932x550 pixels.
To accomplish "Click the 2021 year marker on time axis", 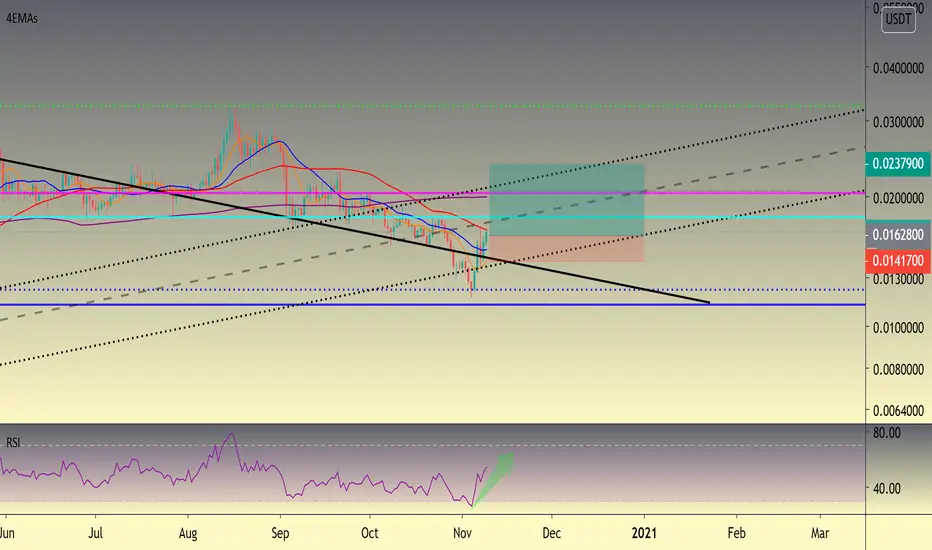I will [x=644, y=533].
